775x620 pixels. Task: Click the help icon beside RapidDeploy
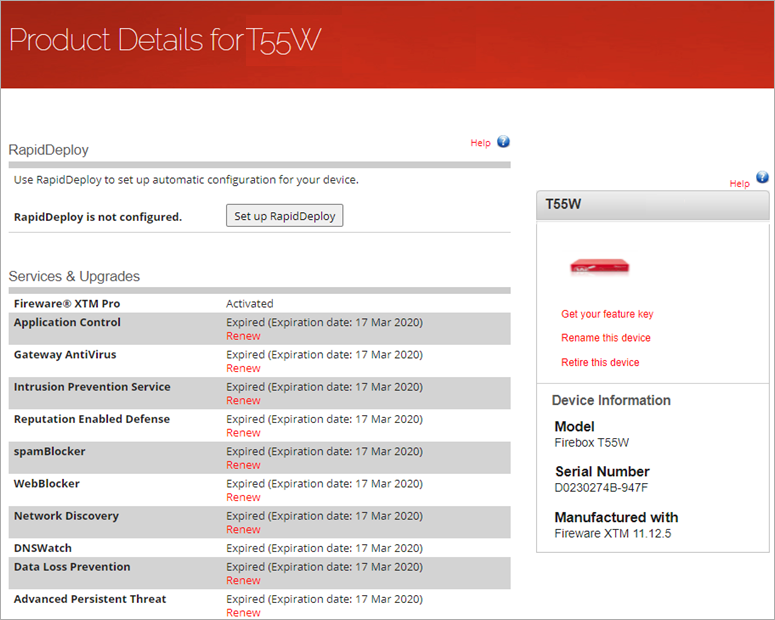pyautogui.click(x=503, y=142)
